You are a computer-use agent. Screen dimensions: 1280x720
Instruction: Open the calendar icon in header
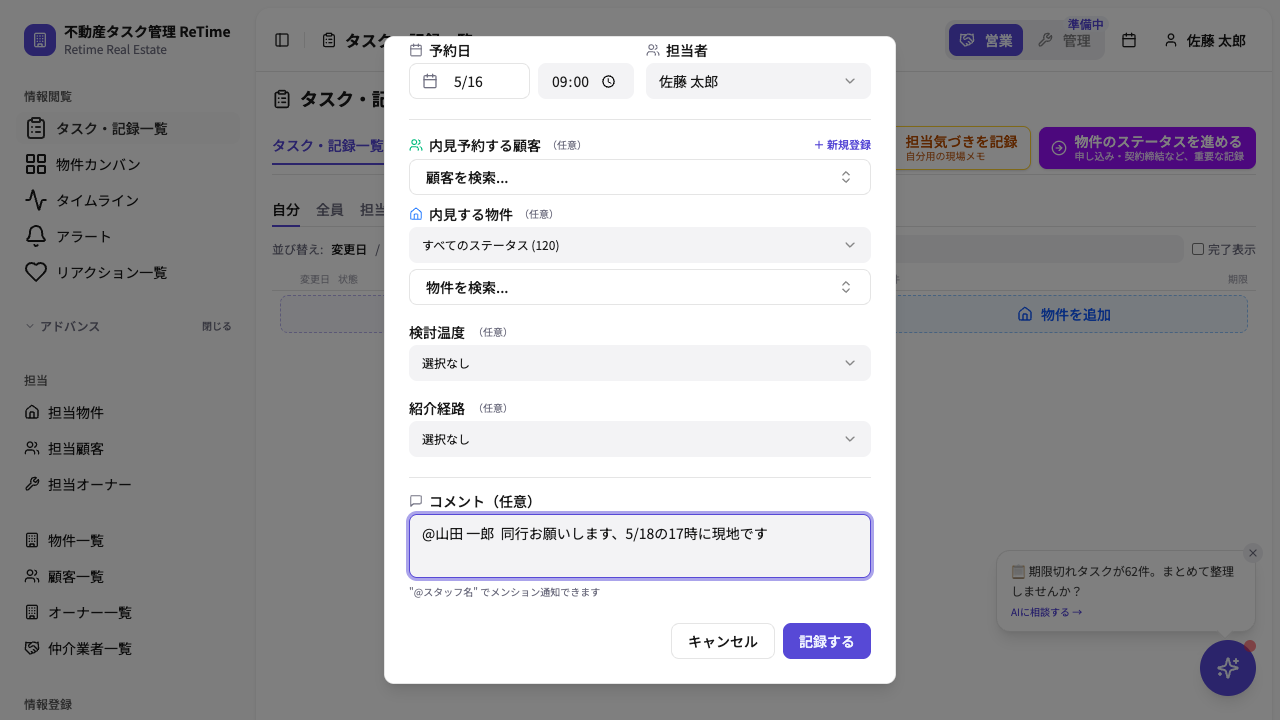coord(1129,40)
